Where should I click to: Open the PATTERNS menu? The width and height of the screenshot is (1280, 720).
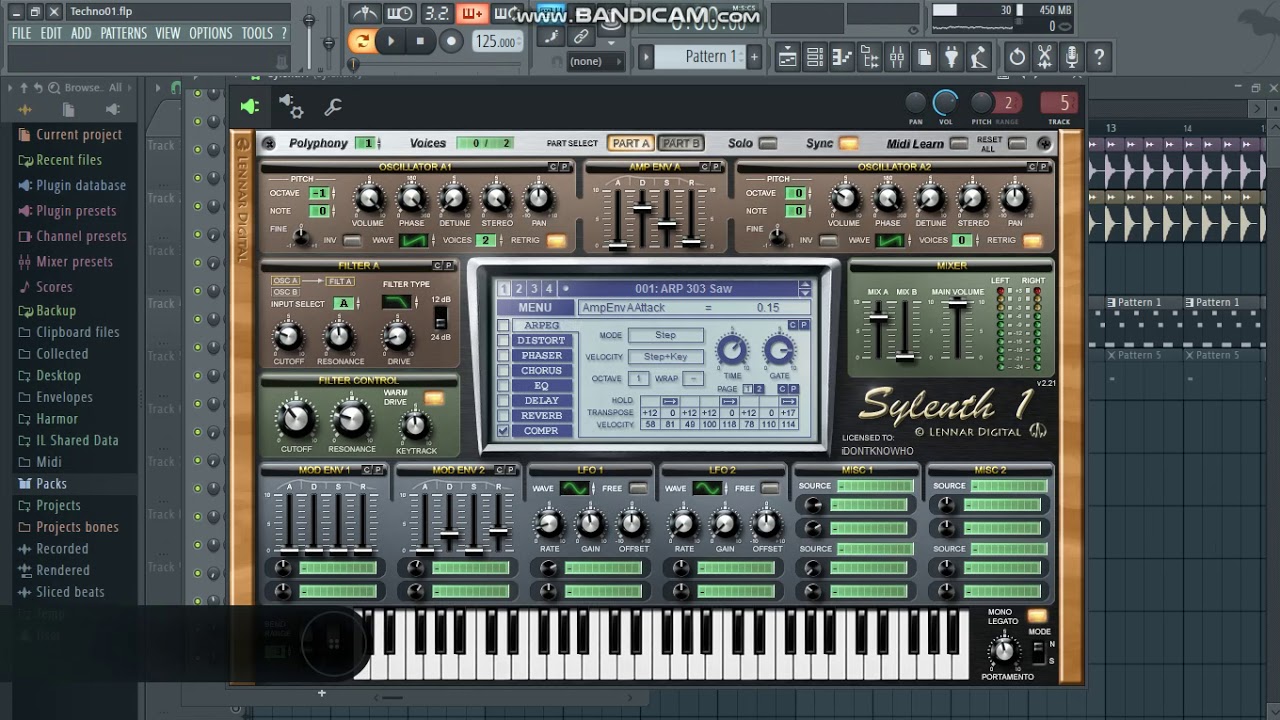click(x=123, y=33)
